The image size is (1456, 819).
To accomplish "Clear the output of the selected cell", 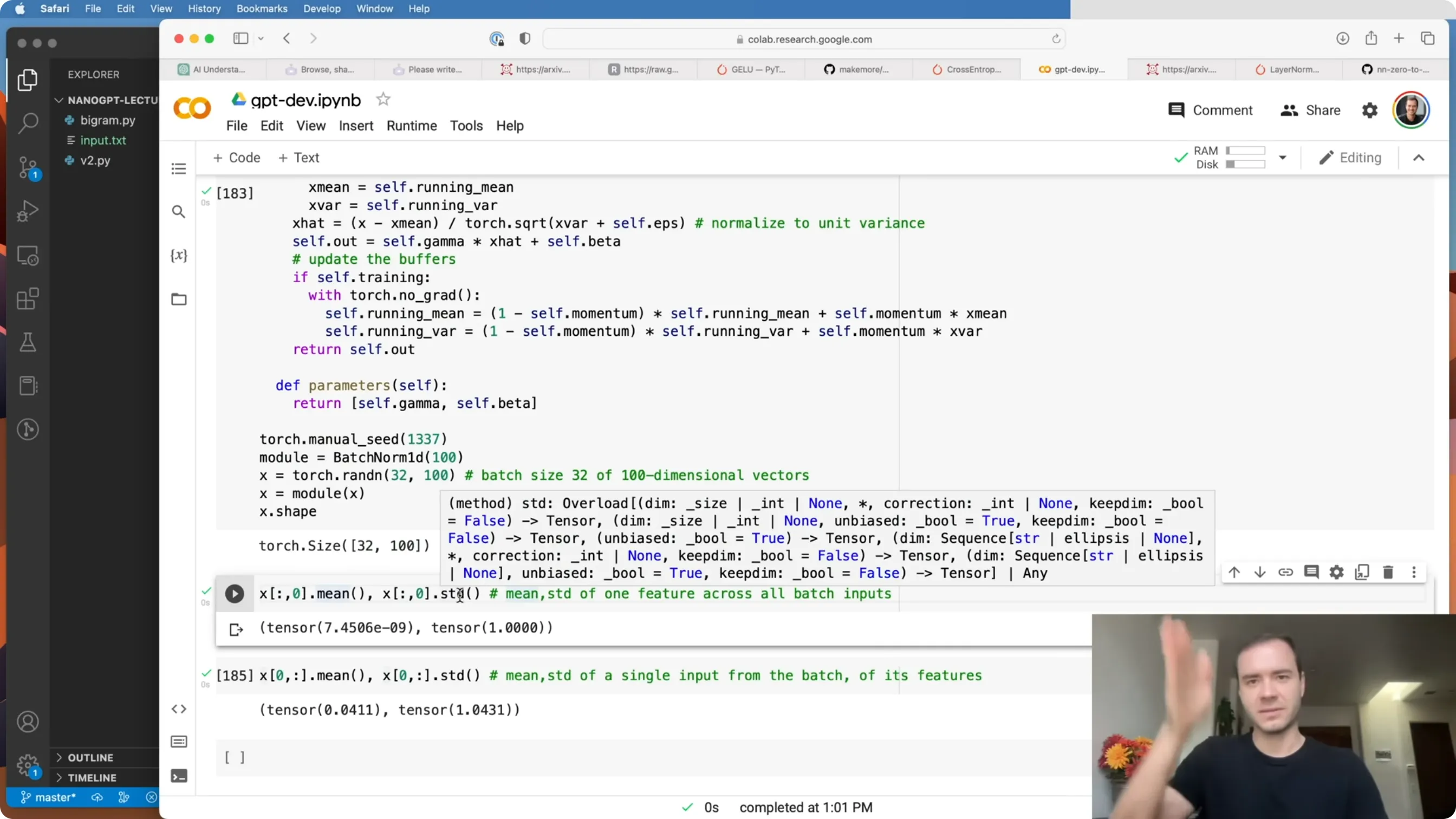I will (x=236, y=629).
